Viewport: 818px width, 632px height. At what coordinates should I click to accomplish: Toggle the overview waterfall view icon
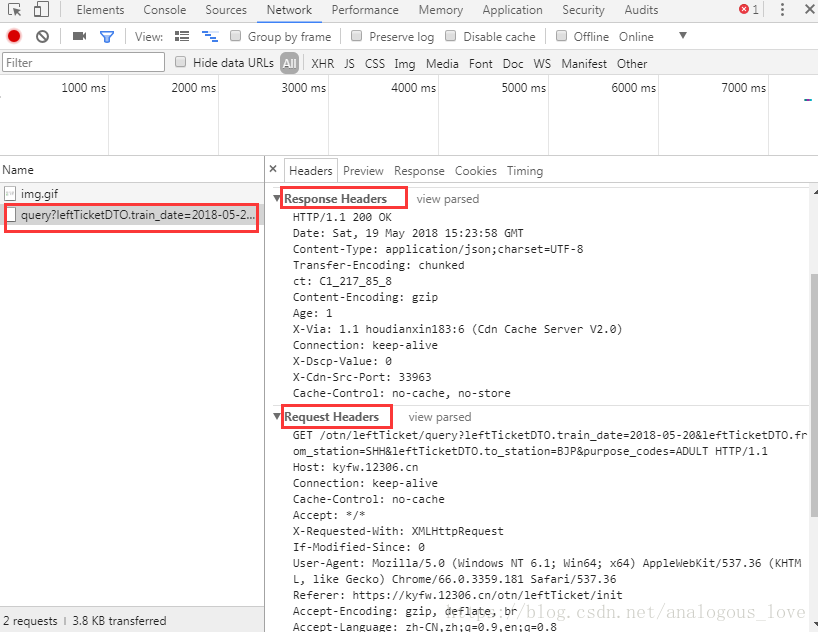(210, 36)
